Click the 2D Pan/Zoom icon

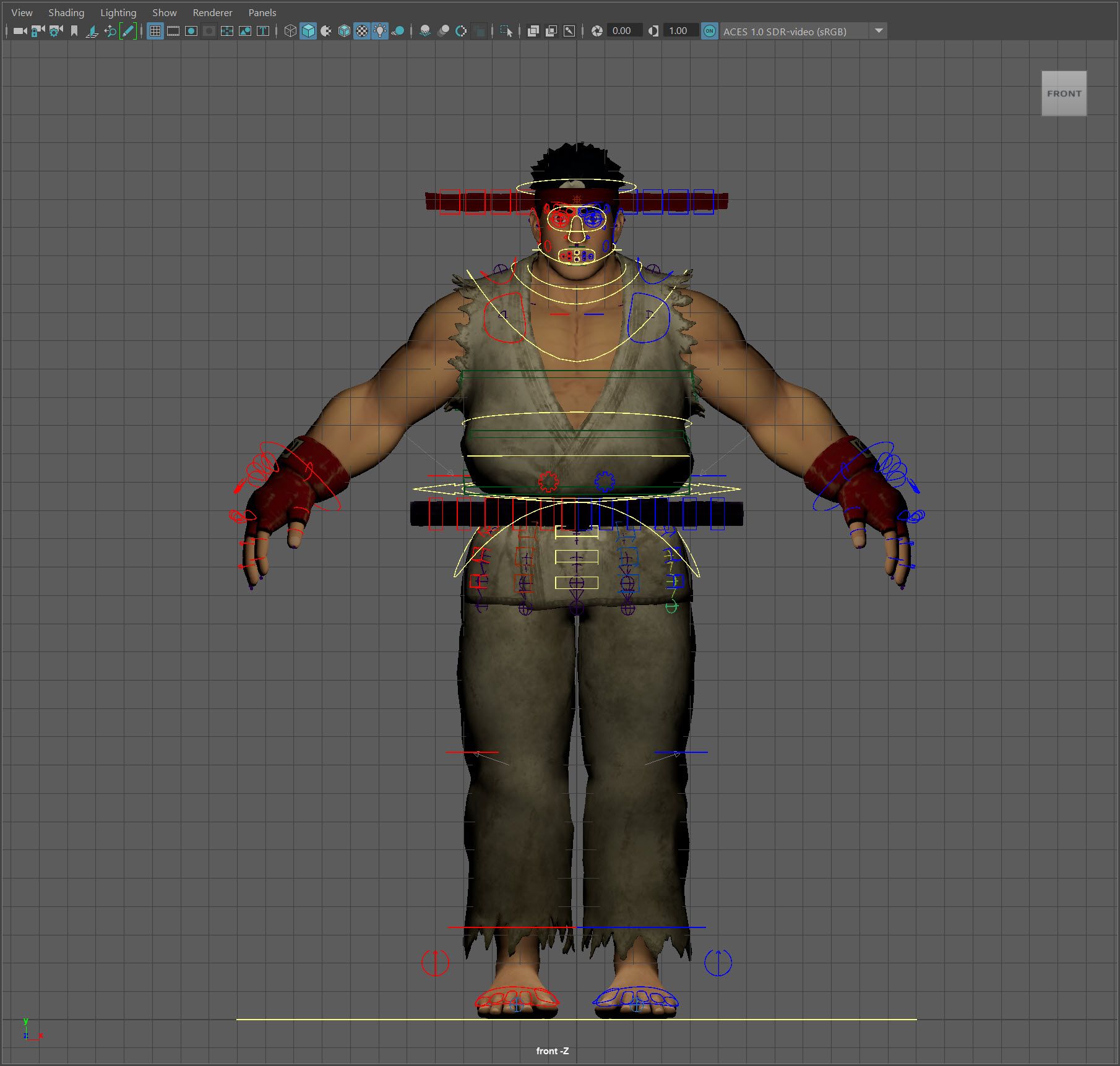pyautogui.click(x=110, y=31)
